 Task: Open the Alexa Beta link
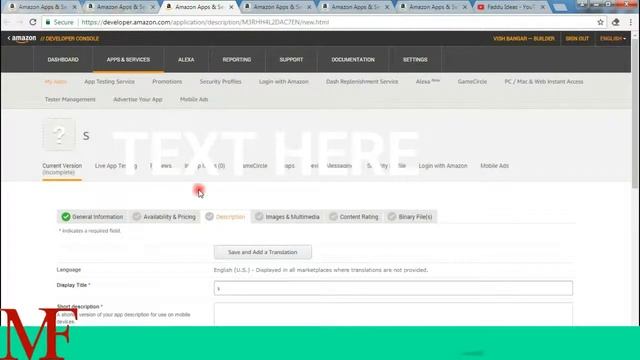pos(427,81)
